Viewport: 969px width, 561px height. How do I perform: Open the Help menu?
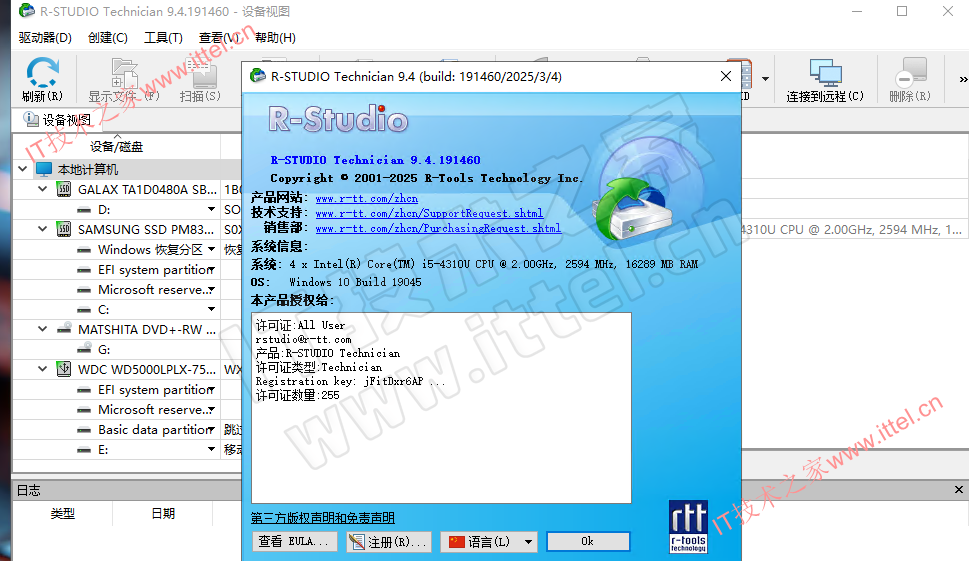click(275, 38)
